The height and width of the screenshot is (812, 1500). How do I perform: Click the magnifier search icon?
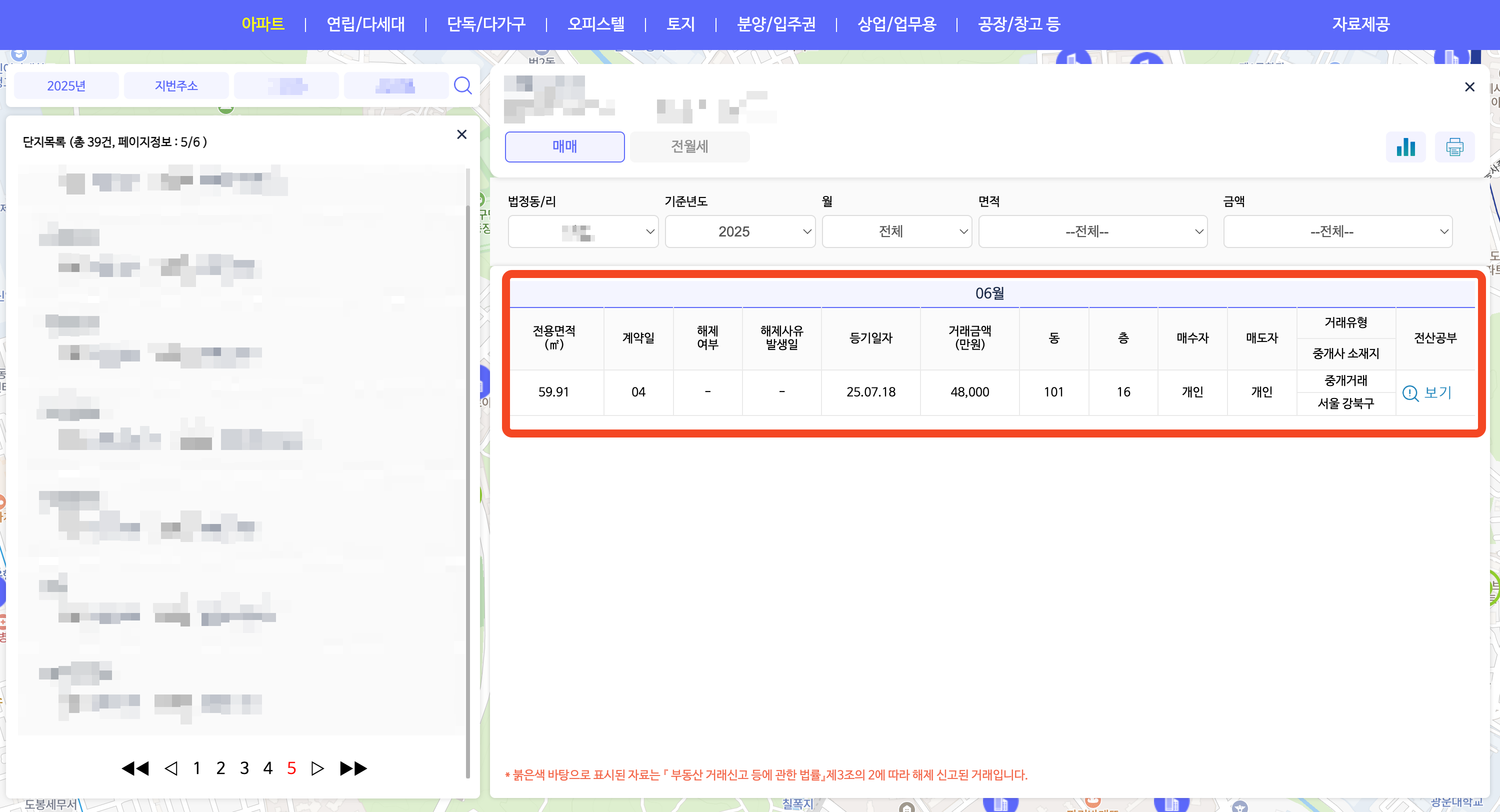coord(462,85)
